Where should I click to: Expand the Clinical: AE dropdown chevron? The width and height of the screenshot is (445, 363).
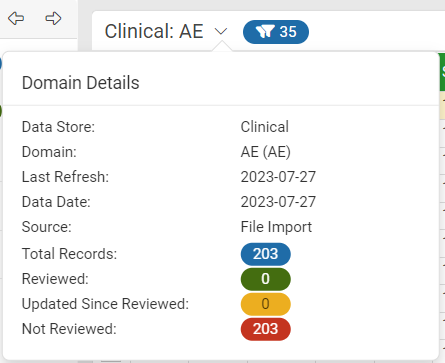tap(221, 32)
